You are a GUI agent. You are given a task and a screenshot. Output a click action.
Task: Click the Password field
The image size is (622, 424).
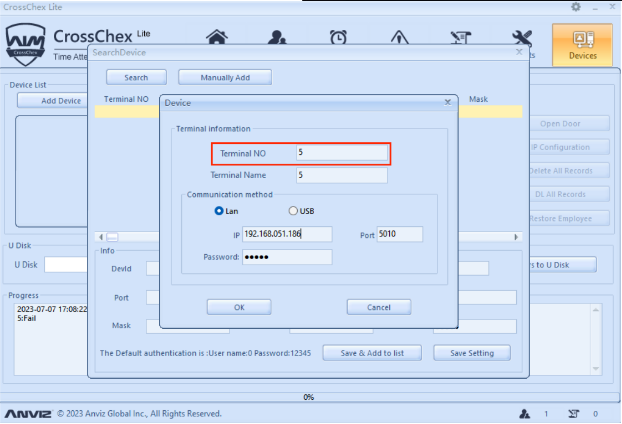coord(287,257)
